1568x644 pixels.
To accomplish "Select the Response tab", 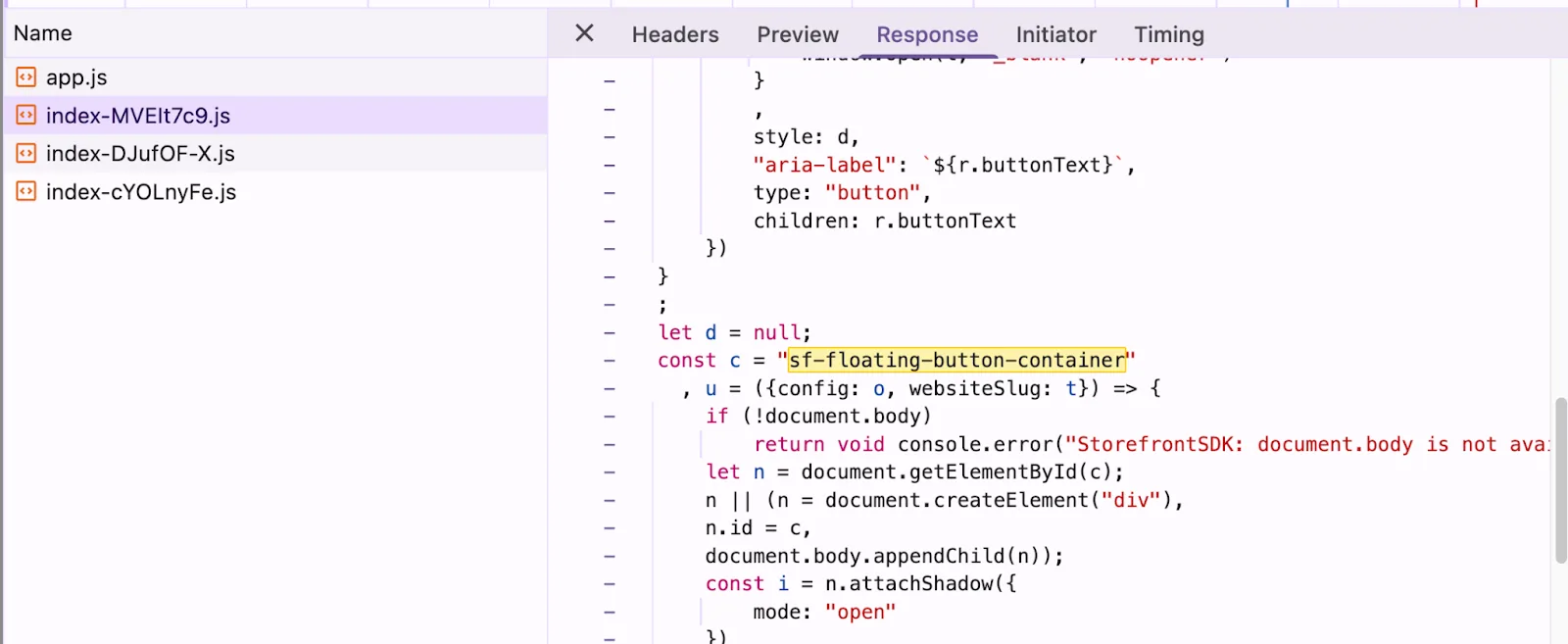I will tap(927, 34).
